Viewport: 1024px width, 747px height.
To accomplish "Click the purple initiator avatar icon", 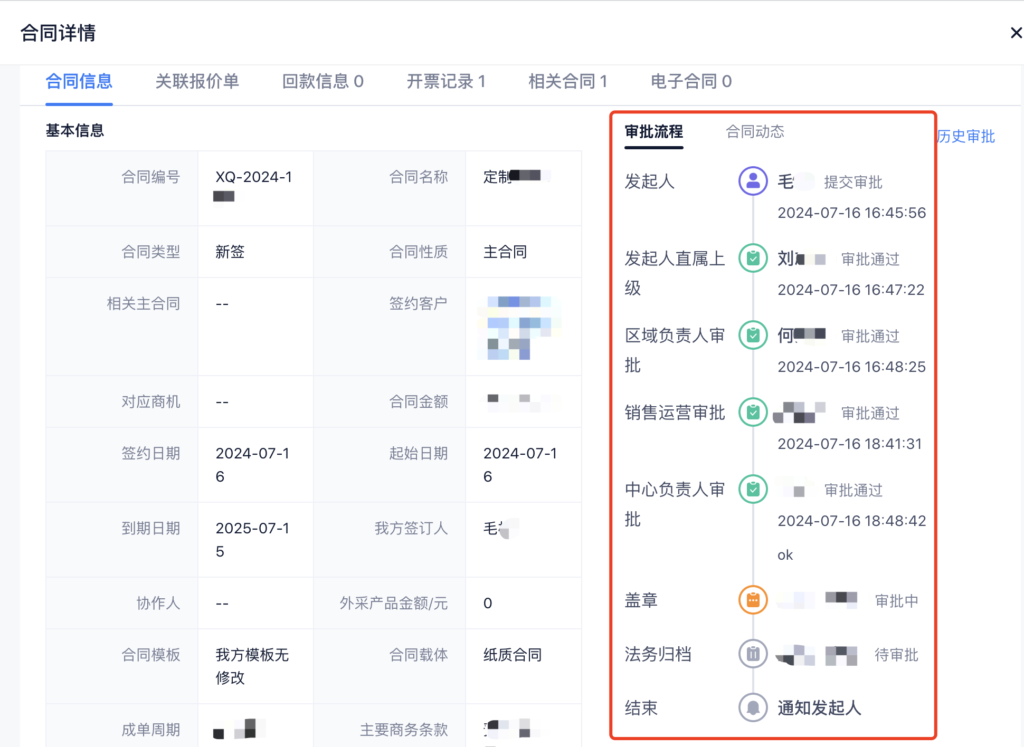I will tap(752, 181).
